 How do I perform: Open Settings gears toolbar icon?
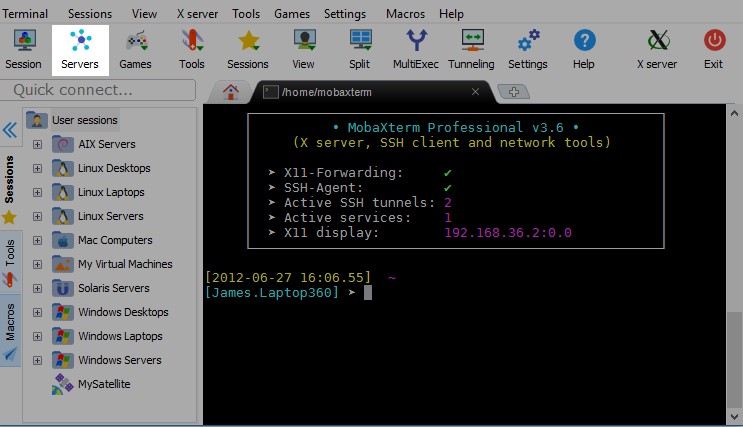pyautogui.click(x=528, y=50)
